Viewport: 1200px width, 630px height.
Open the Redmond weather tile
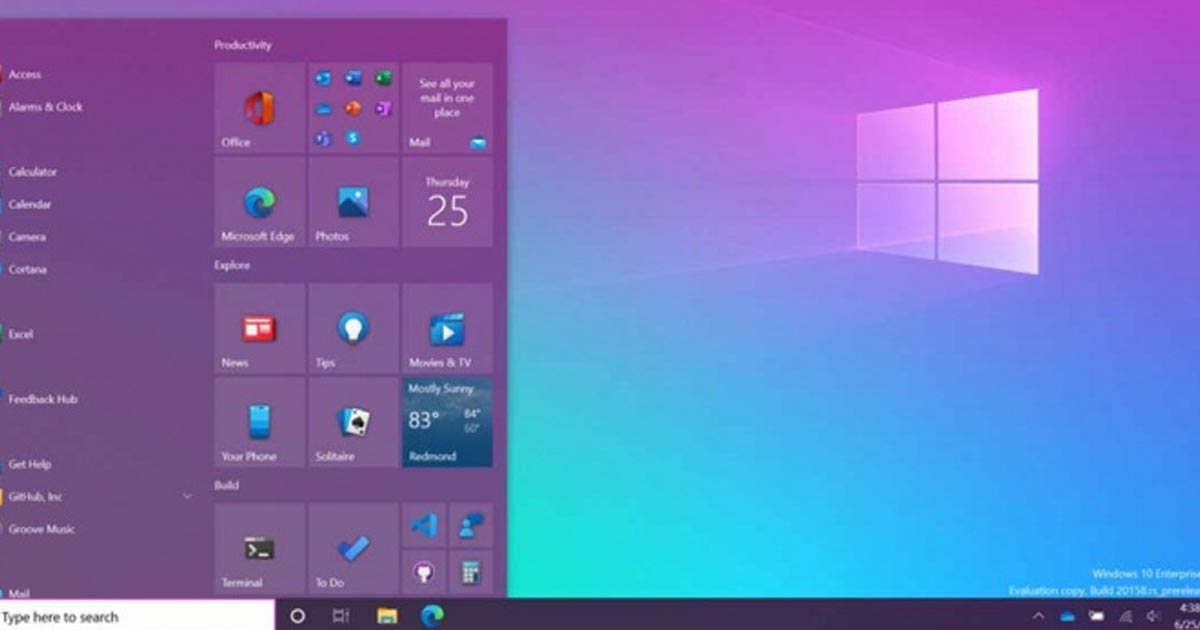[447, 422]
